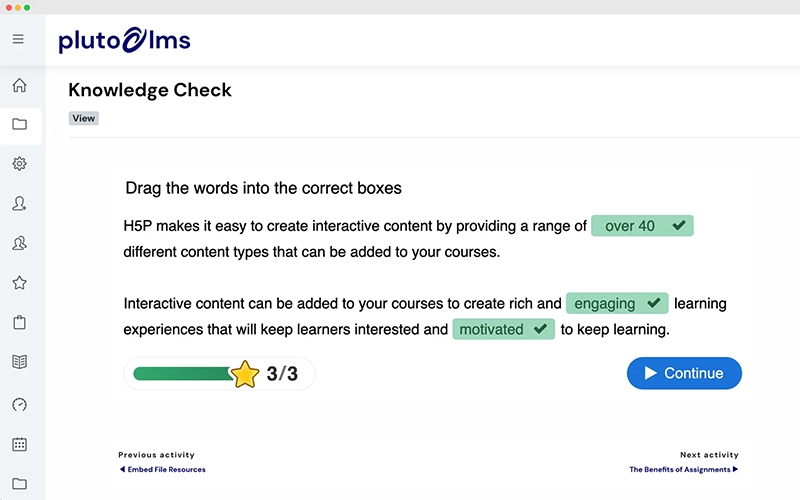
Task: Click the 'over 40' answer box
Action: pyautogui.click(x=642, y=226)
